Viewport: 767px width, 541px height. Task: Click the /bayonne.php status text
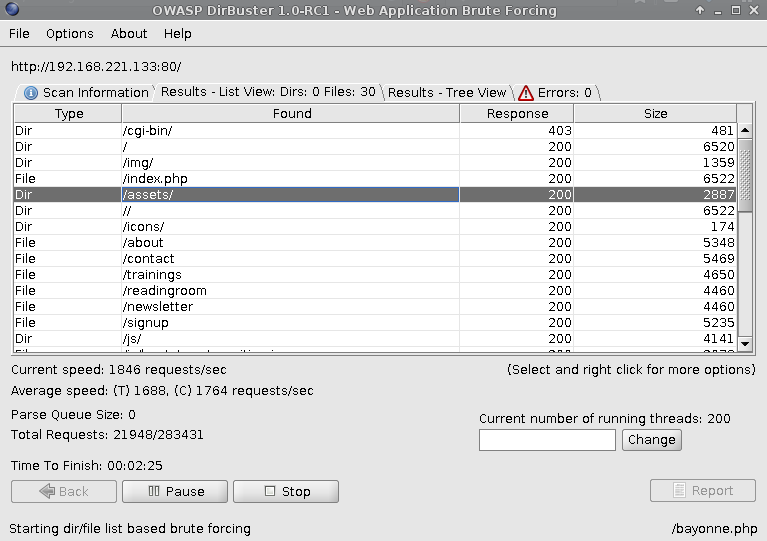[x=714, y=529]
